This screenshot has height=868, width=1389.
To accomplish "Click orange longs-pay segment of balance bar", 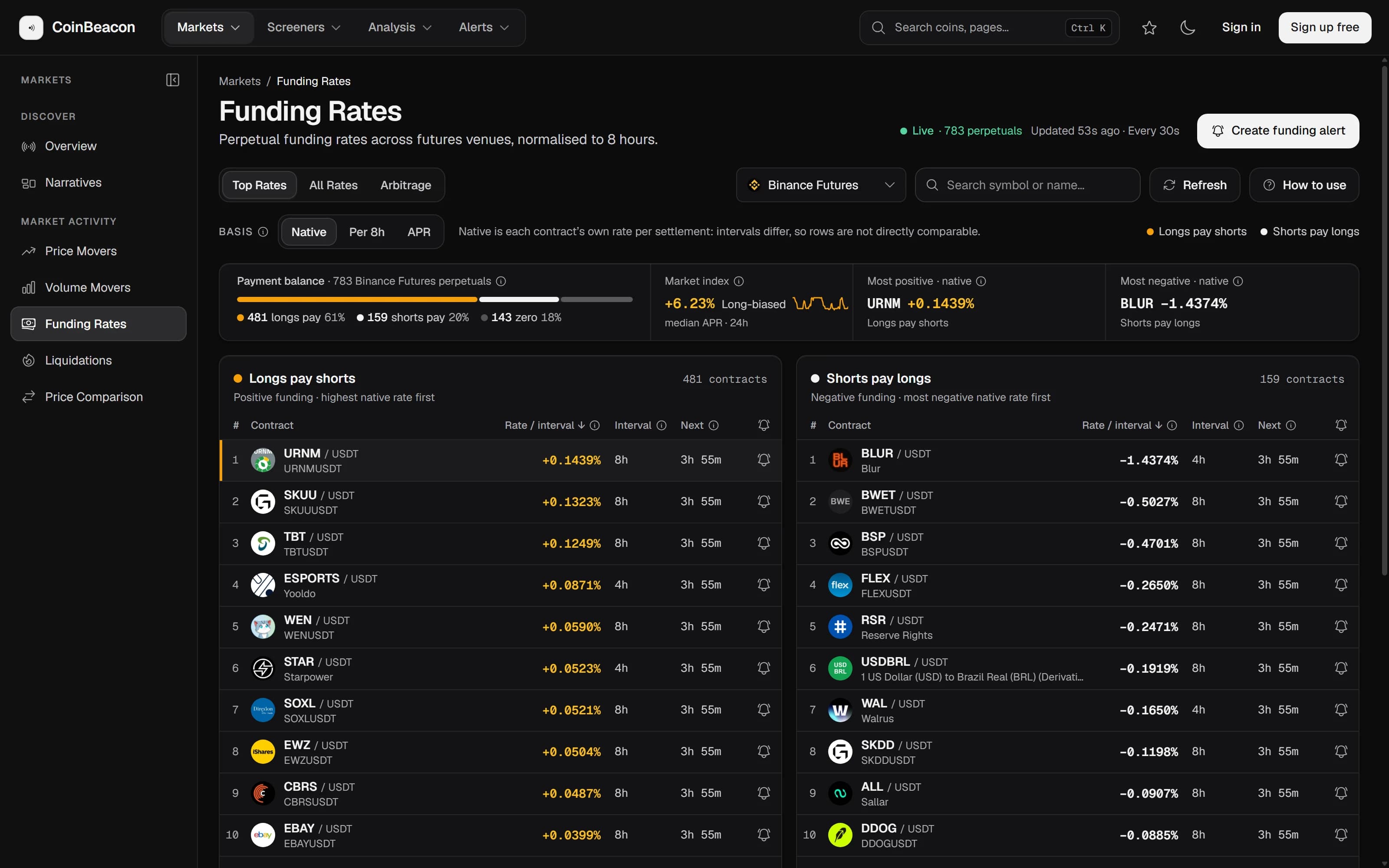I will [357, 299].
